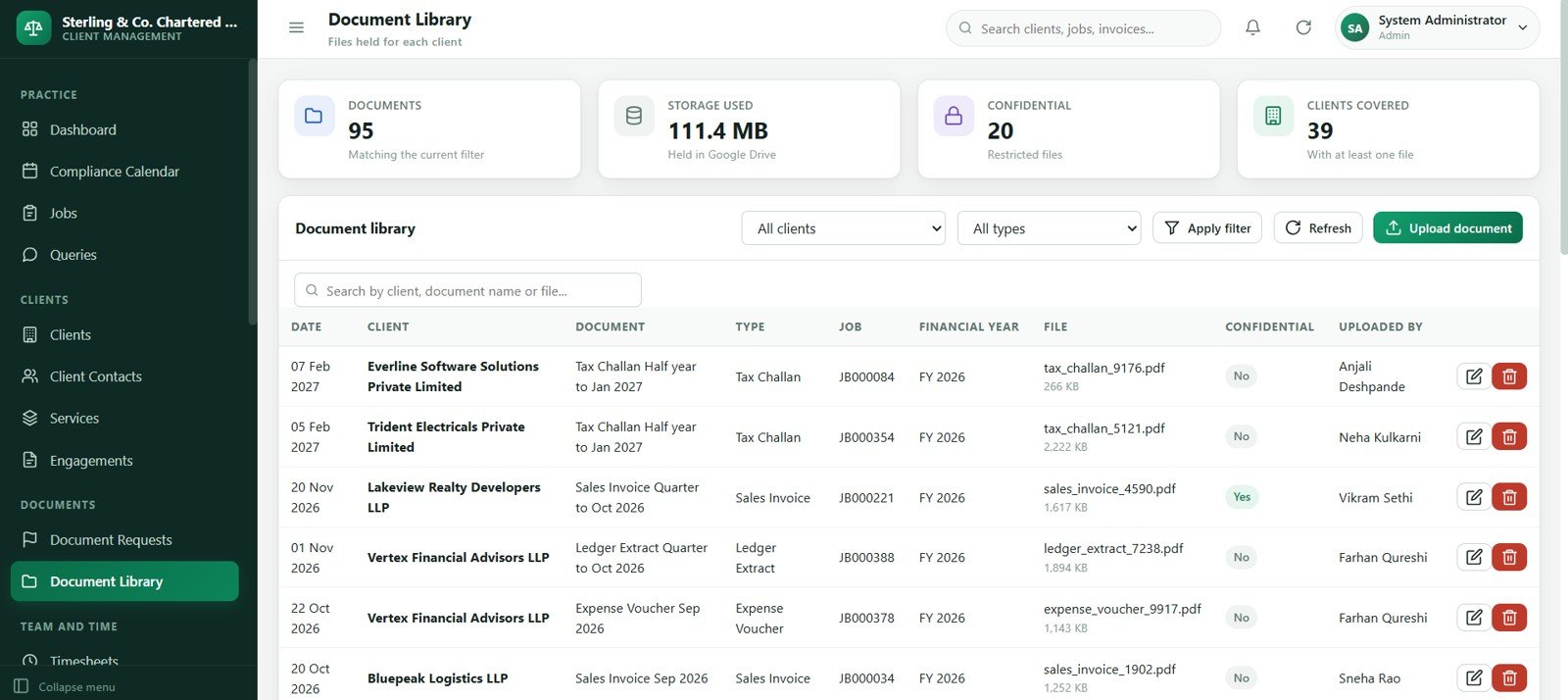Open Engagements page

click(124, 460)
